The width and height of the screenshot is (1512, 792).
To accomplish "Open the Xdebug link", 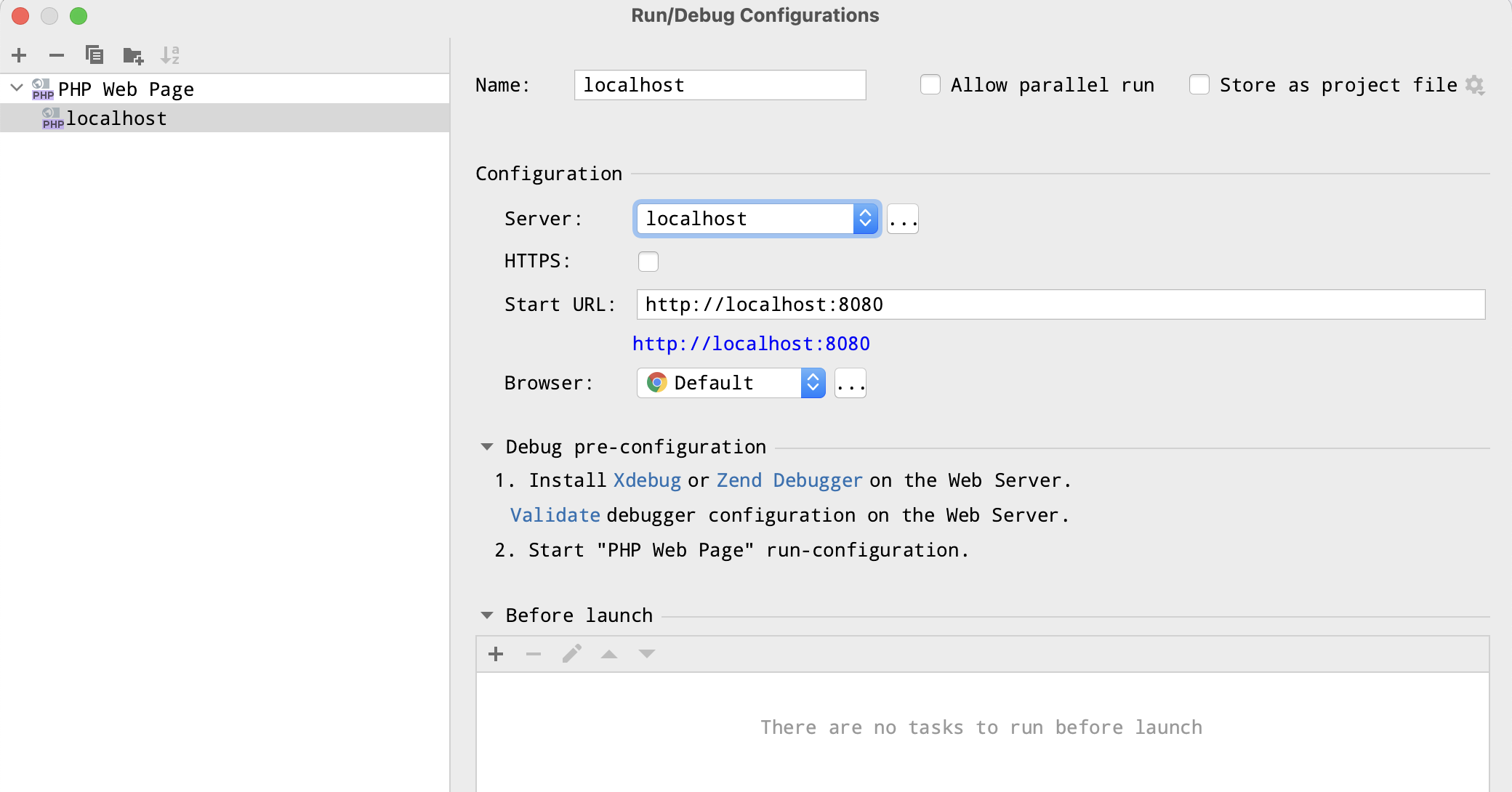I will pos(647,480).
